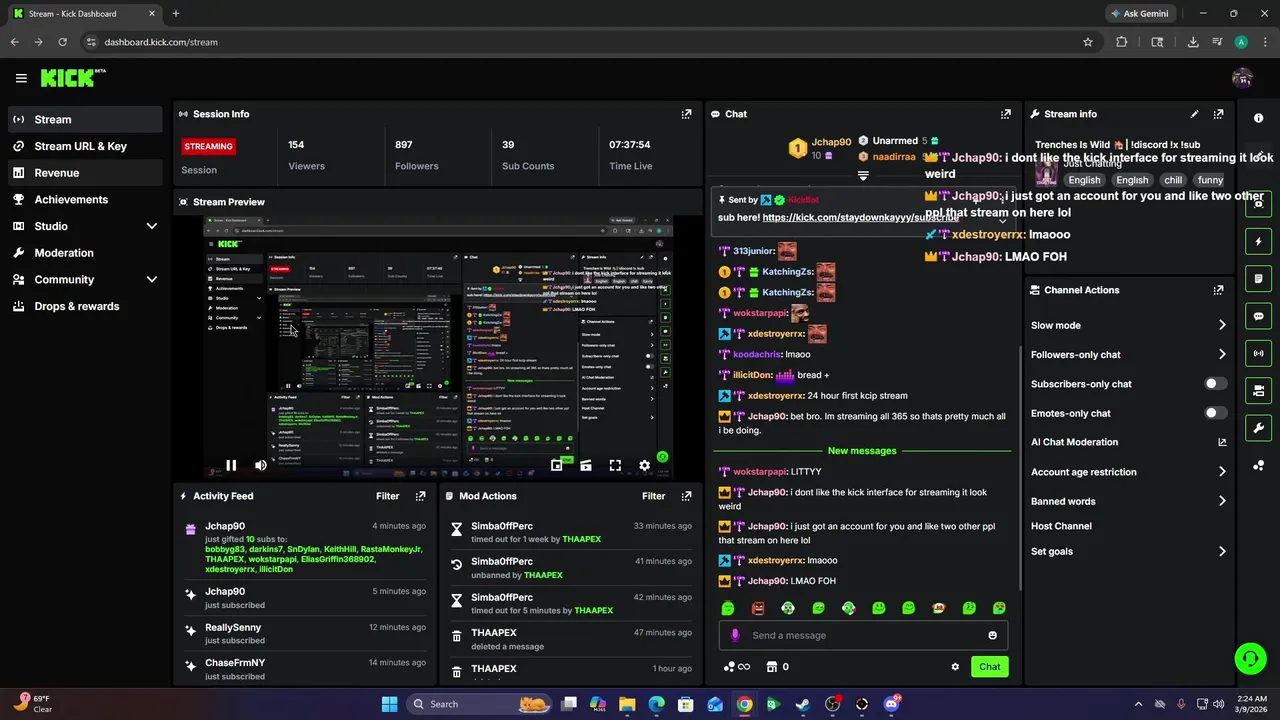
Task: Pop out the Chat panel
Action: [1006, 114]
